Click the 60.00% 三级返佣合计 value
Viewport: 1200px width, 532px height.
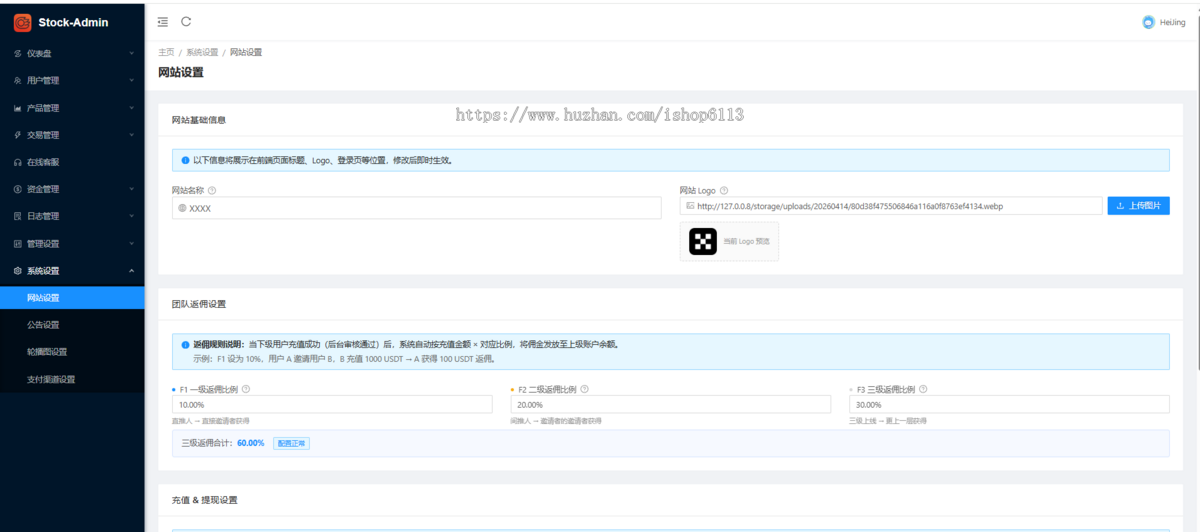[251, 443]
